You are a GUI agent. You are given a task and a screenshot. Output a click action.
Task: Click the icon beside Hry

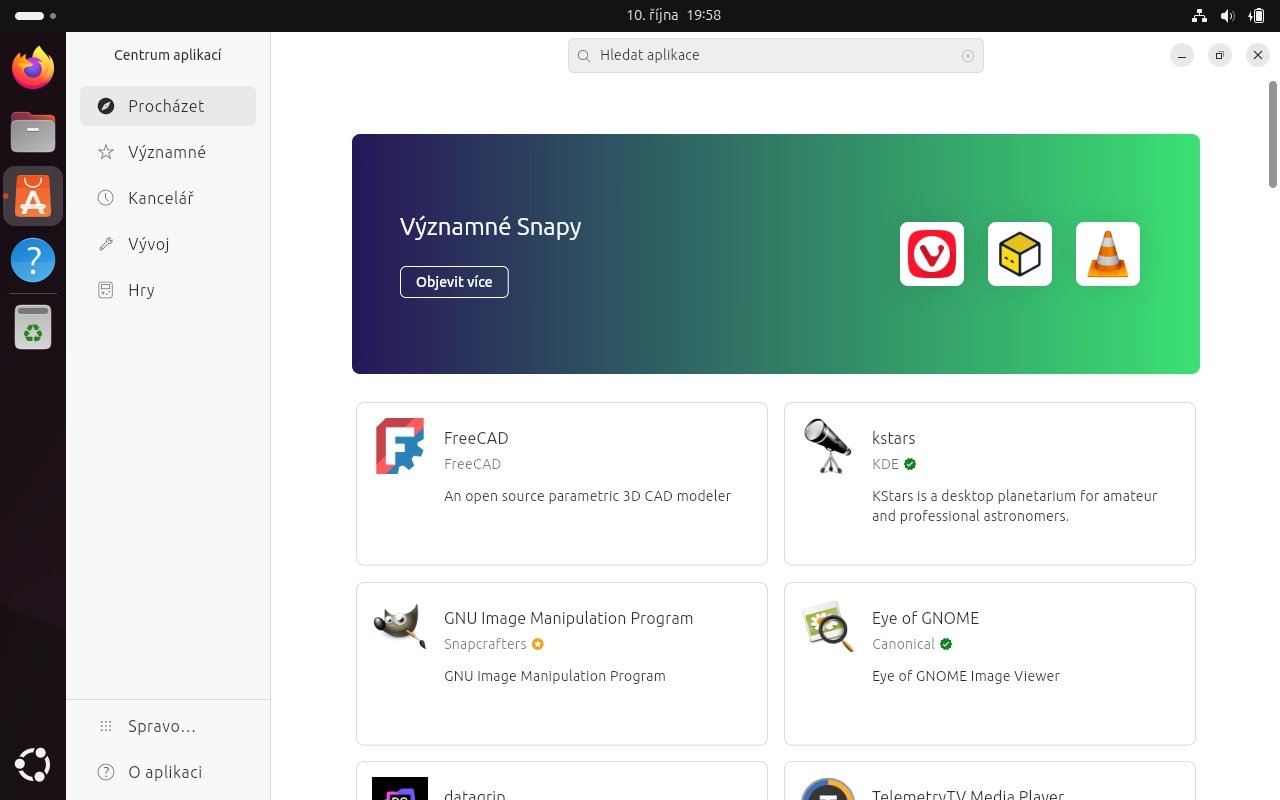[x=106, y=290]
